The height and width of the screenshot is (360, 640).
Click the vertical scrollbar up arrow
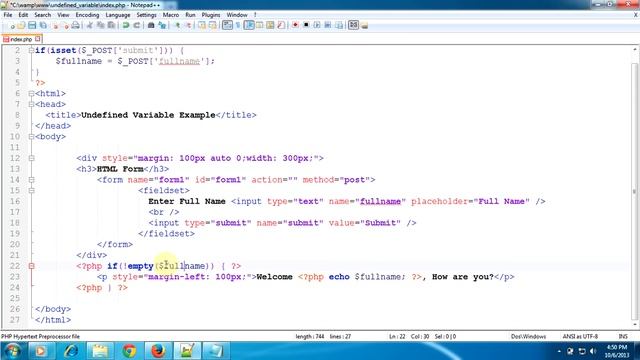click(x=635, y=49)
